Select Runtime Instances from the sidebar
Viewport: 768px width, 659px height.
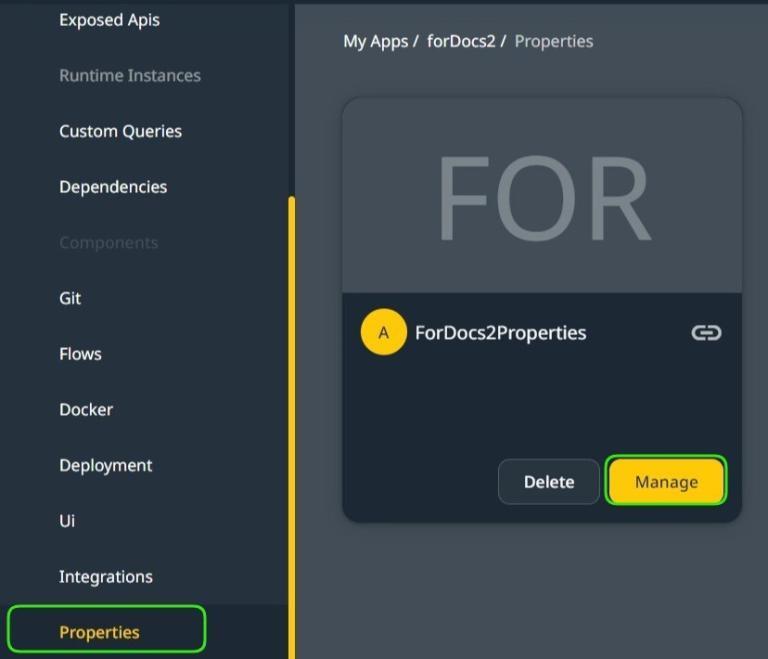tap(129, 76)
